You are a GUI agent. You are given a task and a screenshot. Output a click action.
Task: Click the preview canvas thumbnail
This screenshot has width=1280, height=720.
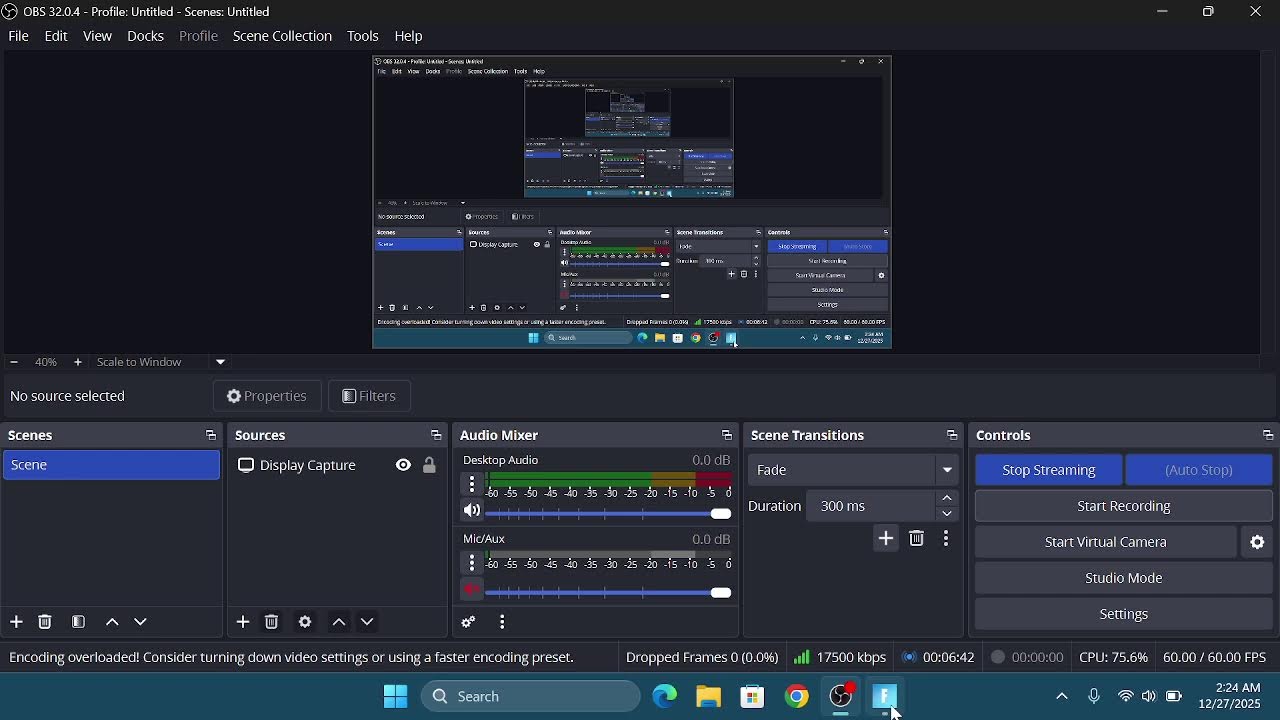[x=632, y=202]
